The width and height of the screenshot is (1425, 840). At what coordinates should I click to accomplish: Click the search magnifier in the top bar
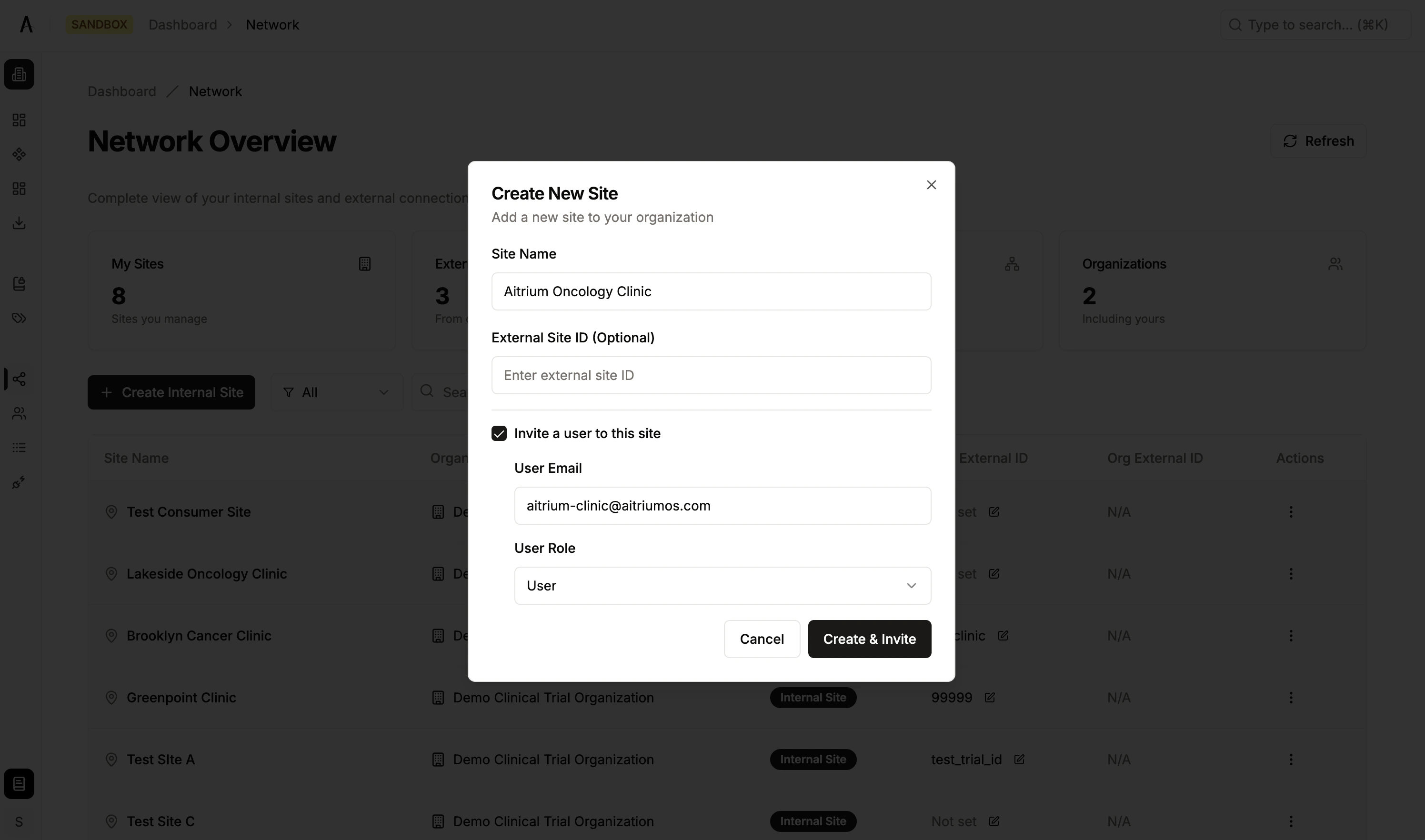(x=1236, y=24)
